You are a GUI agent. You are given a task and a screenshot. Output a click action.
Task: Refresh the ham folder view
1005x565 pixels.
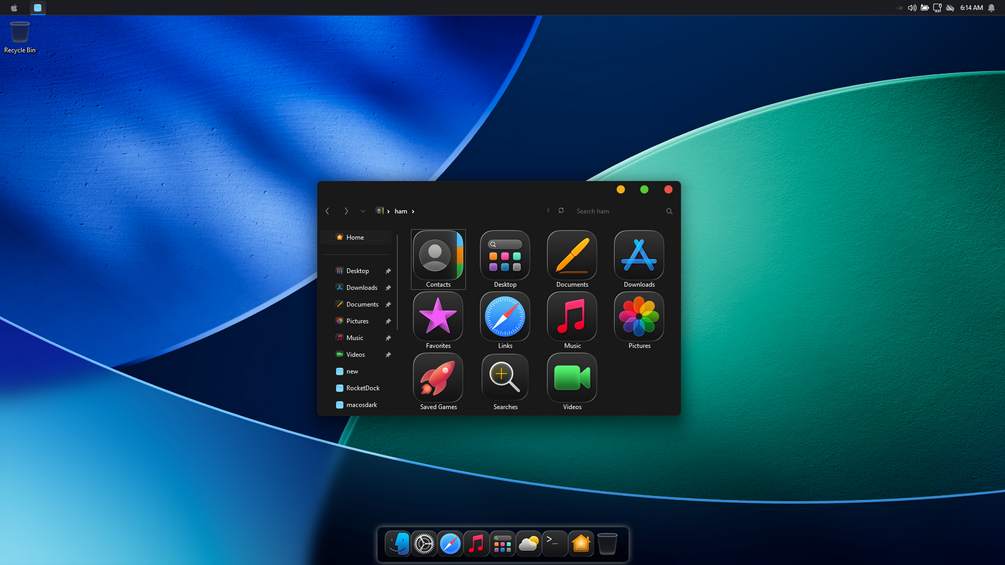pos(561,211)
